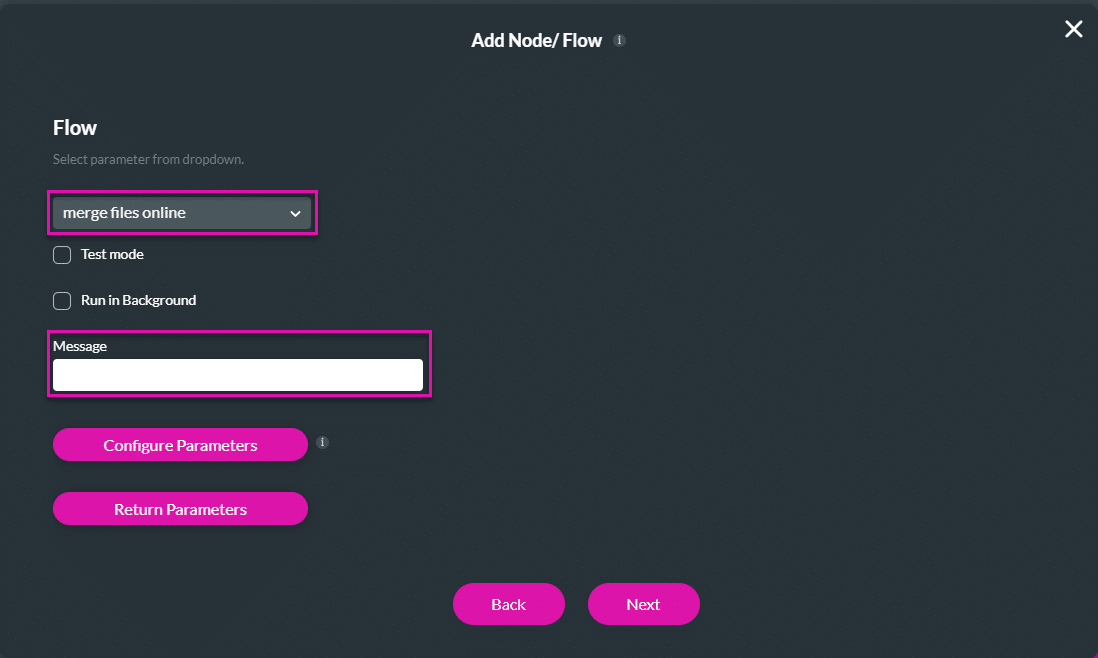Open the Flow selection dropdown
This screenshot has width=1098, height=658.
[x=182, y=213]
